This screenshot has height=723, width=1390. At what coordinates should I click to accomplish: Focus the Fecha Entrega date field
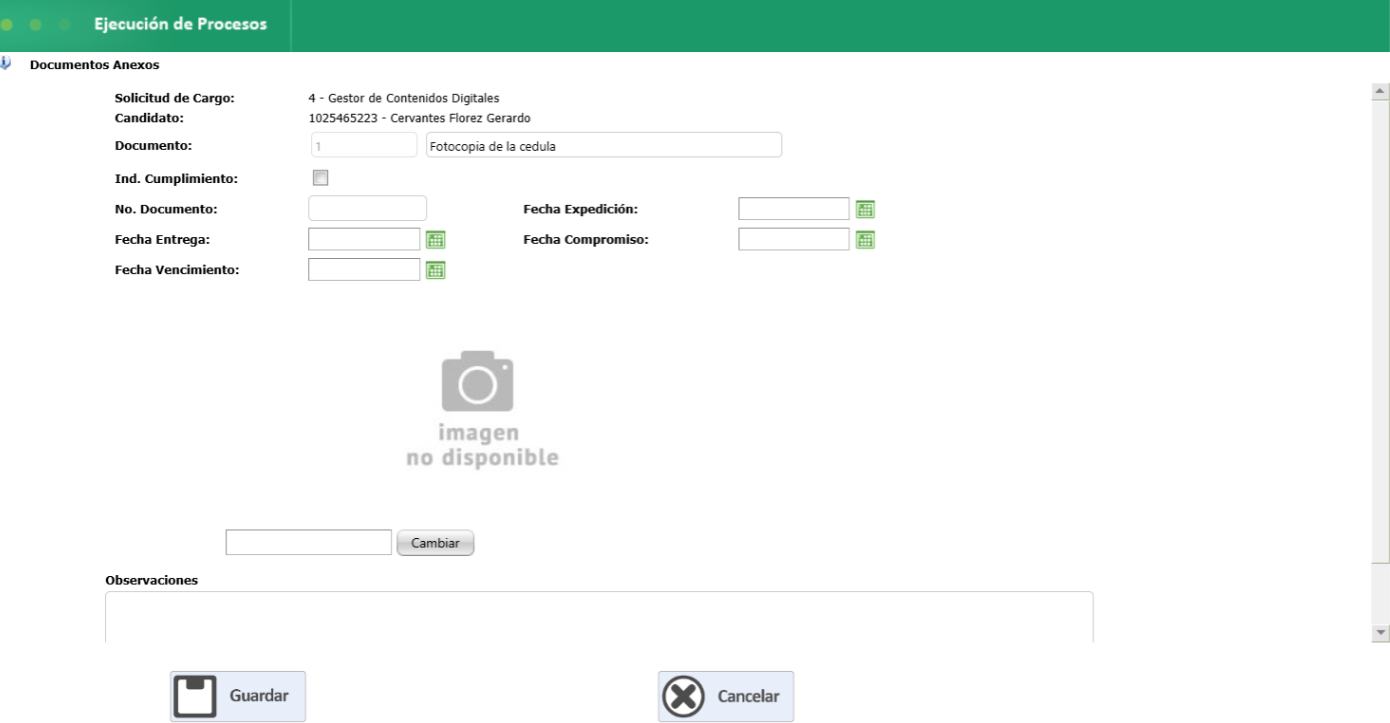[x=364, y=239]
